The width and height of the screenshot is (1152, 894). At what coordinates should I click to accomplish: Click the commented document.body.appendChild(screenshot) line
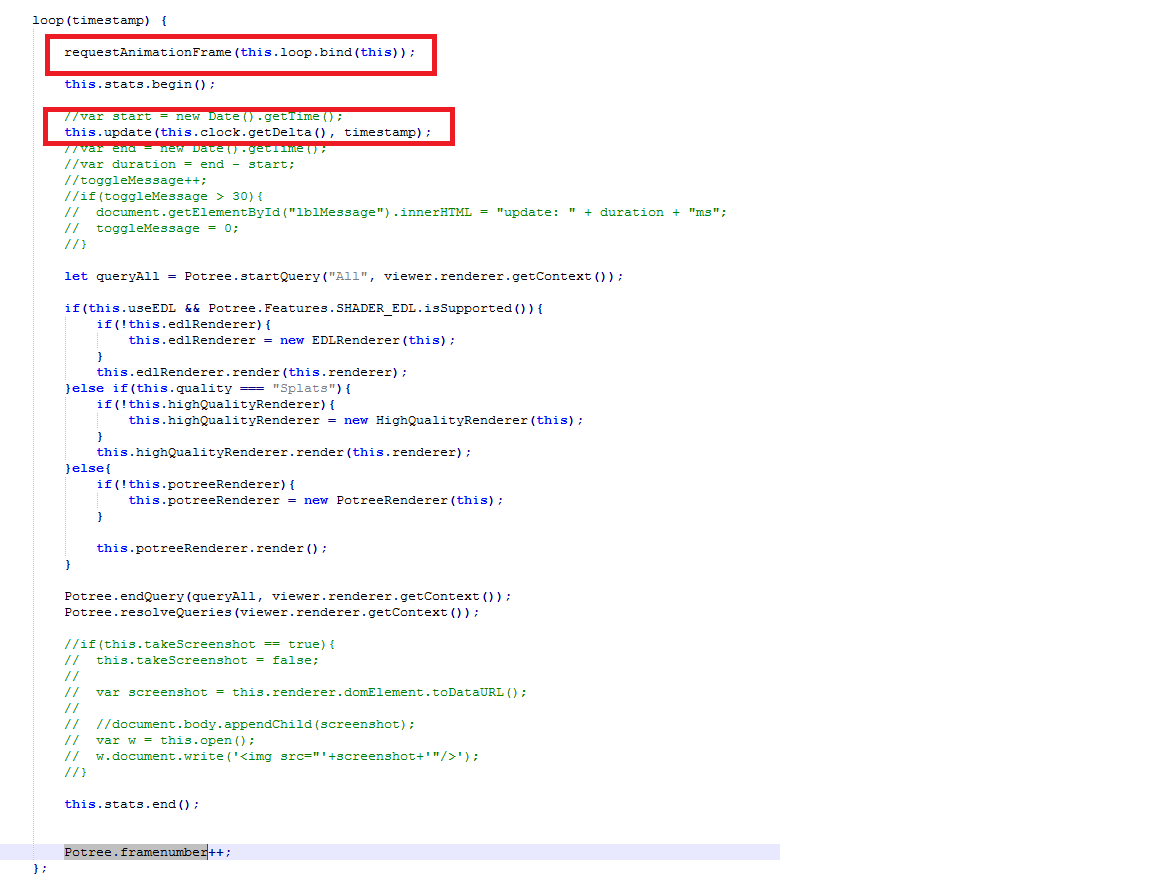[x=240, y=724]
